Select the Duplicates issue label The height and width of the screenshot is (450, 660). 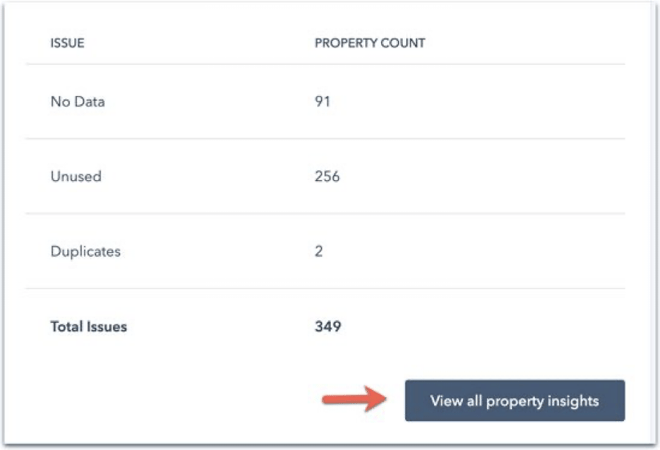pos(85,251)
